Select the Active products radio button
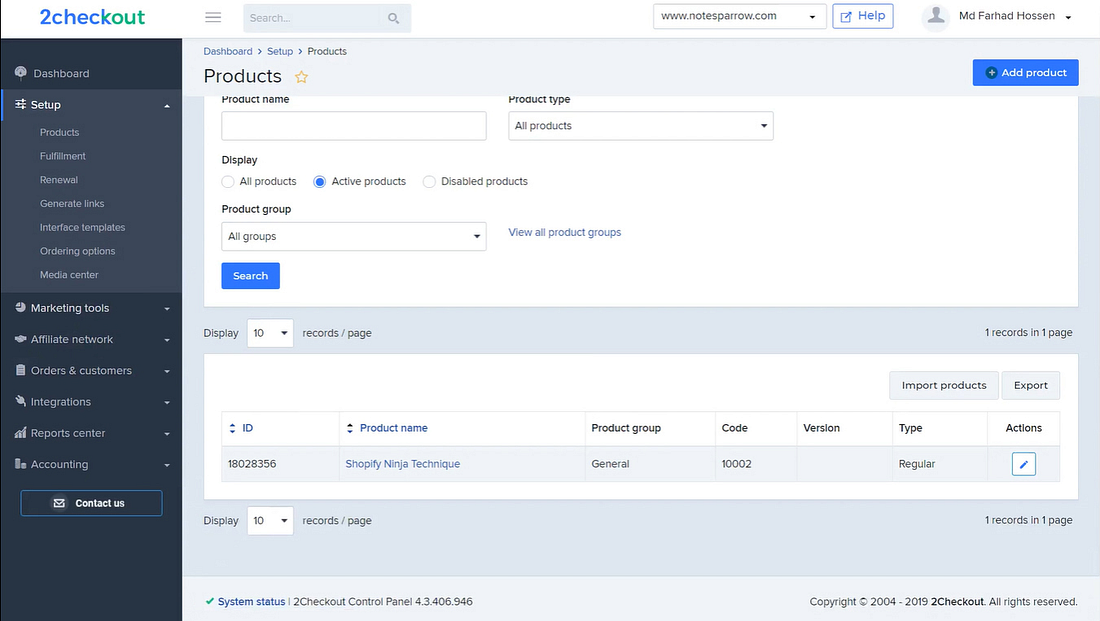 tap(320, 182)
